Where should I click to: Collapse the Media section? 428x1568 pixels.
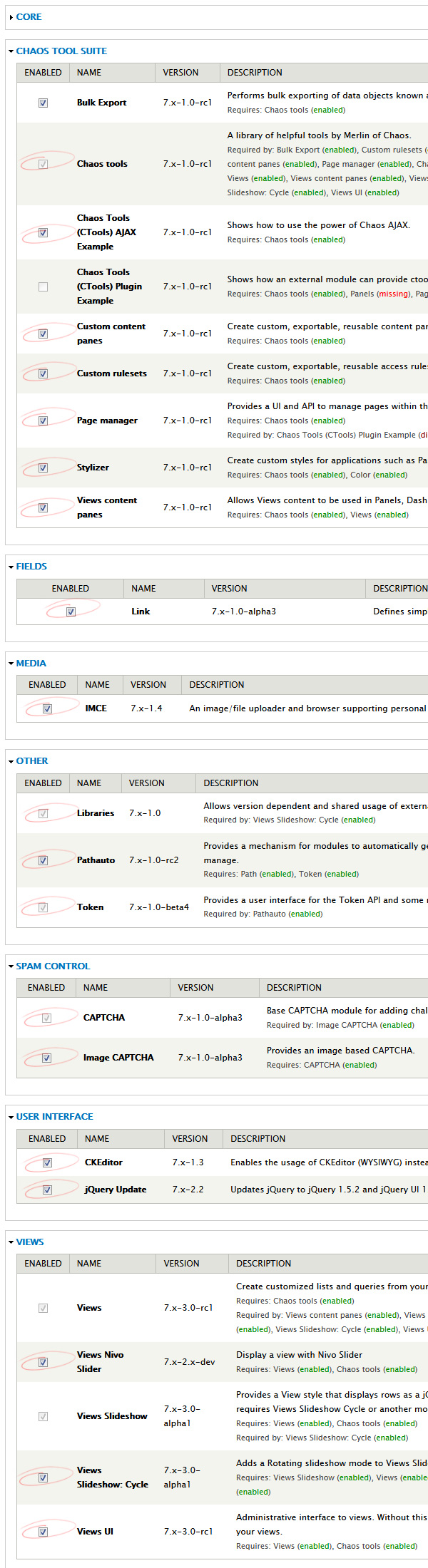[x=31, y=663]
